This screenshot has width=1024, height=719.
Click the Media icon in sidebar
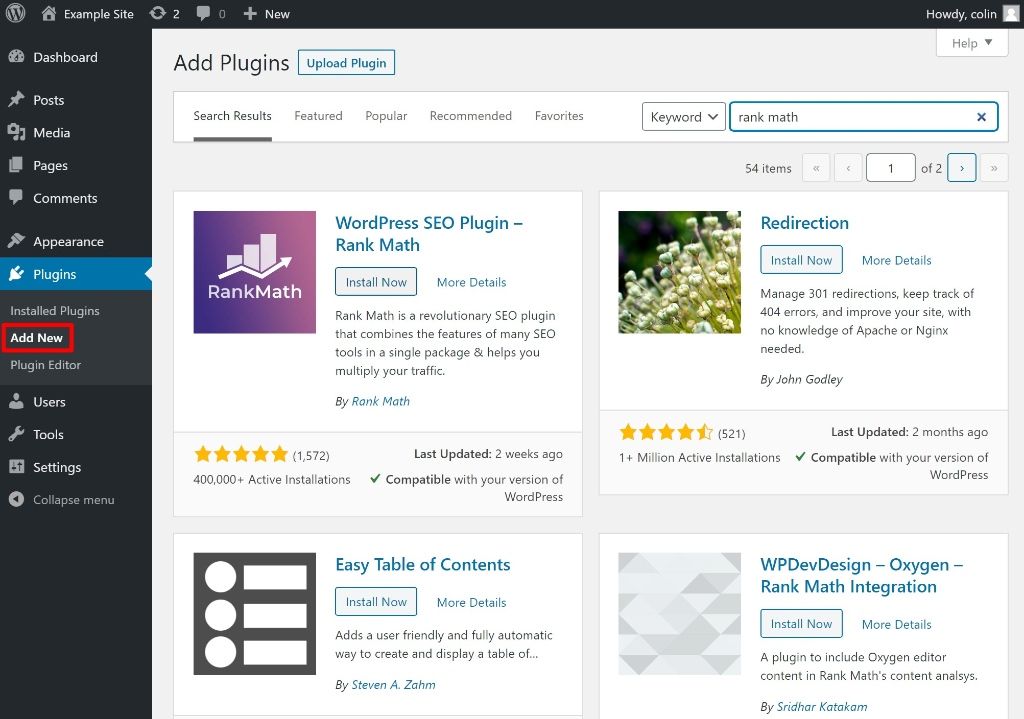pos(16,132)
